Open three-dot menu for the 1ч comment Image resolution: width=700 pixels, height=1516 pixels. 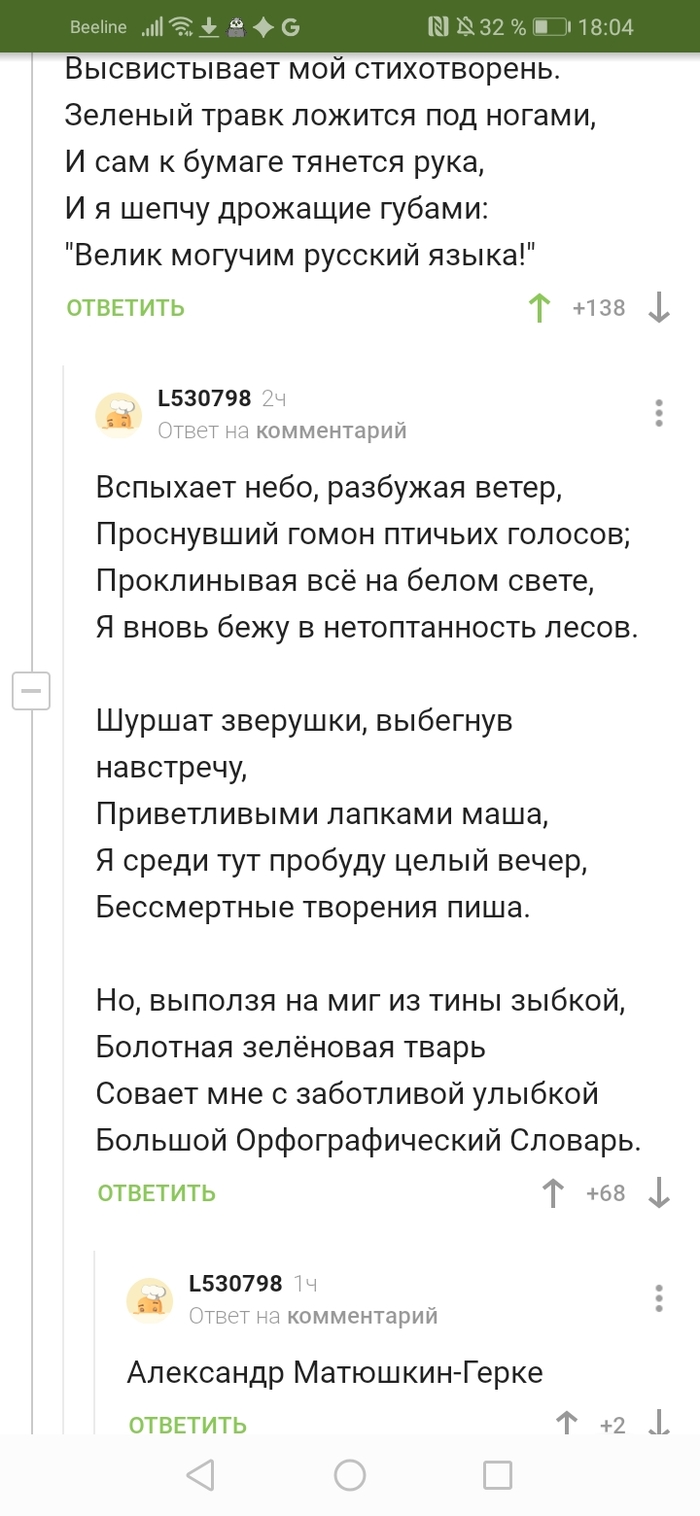[659, 1298]
